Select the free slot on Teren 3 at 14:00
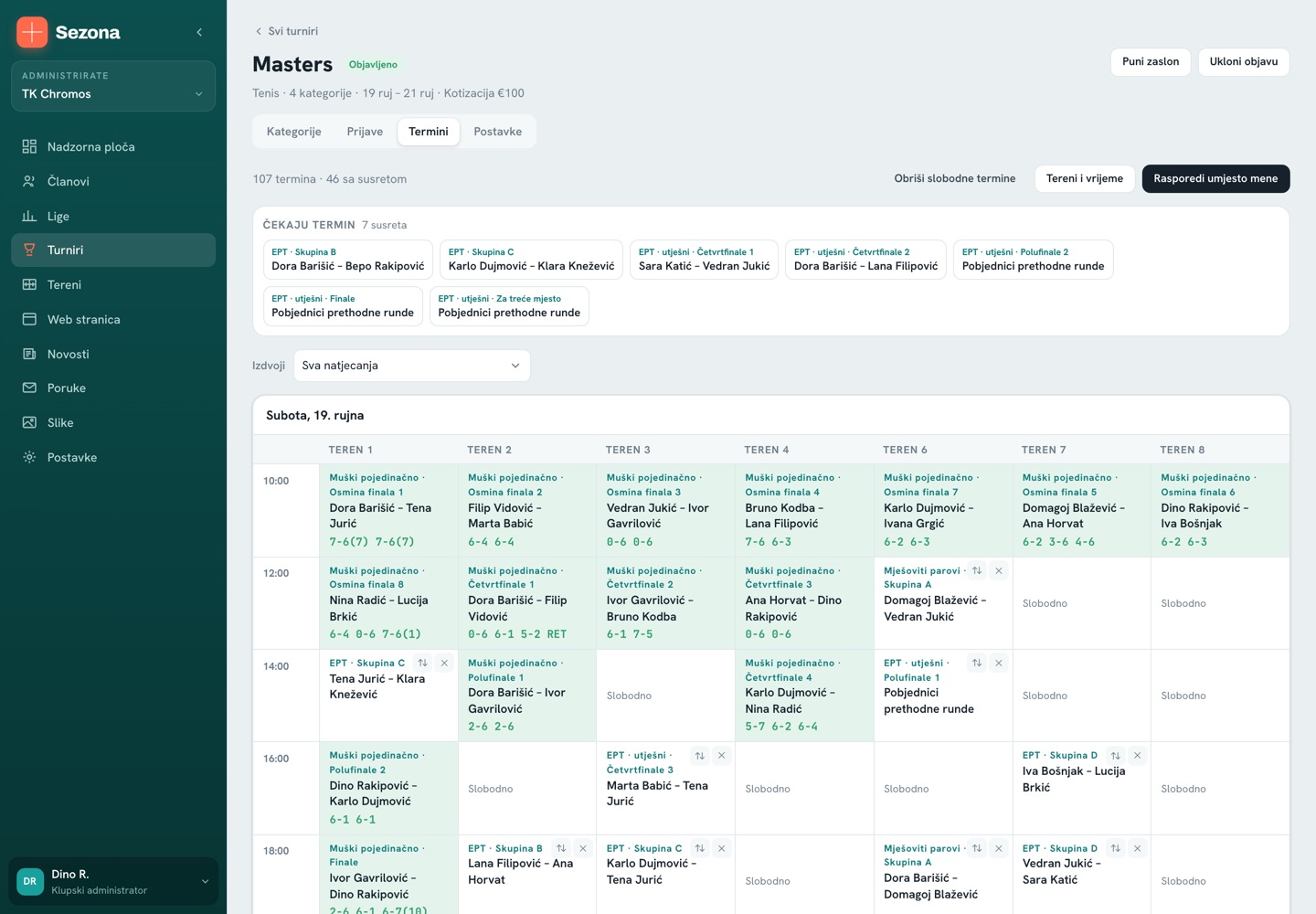The width and height of the screenshot is (1316, 914). click(665, 696)
